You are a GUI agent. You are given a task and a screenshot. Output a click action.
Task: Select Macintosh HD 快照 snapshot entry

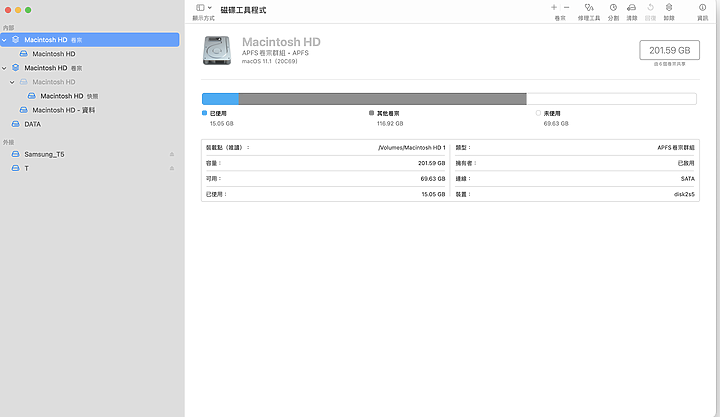coord(69,96)
